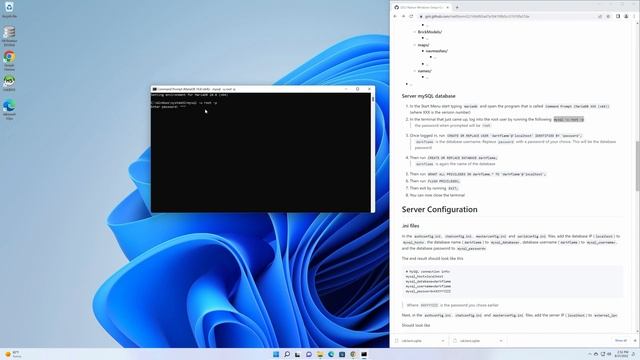Bookmark this page with the star
Screen dimensions: 640x360
(x=608, y=16)
